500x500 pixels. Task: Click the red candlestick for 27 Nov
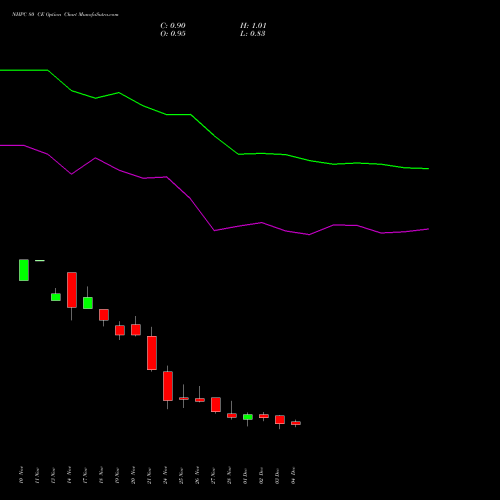click(x=216, y=404)
